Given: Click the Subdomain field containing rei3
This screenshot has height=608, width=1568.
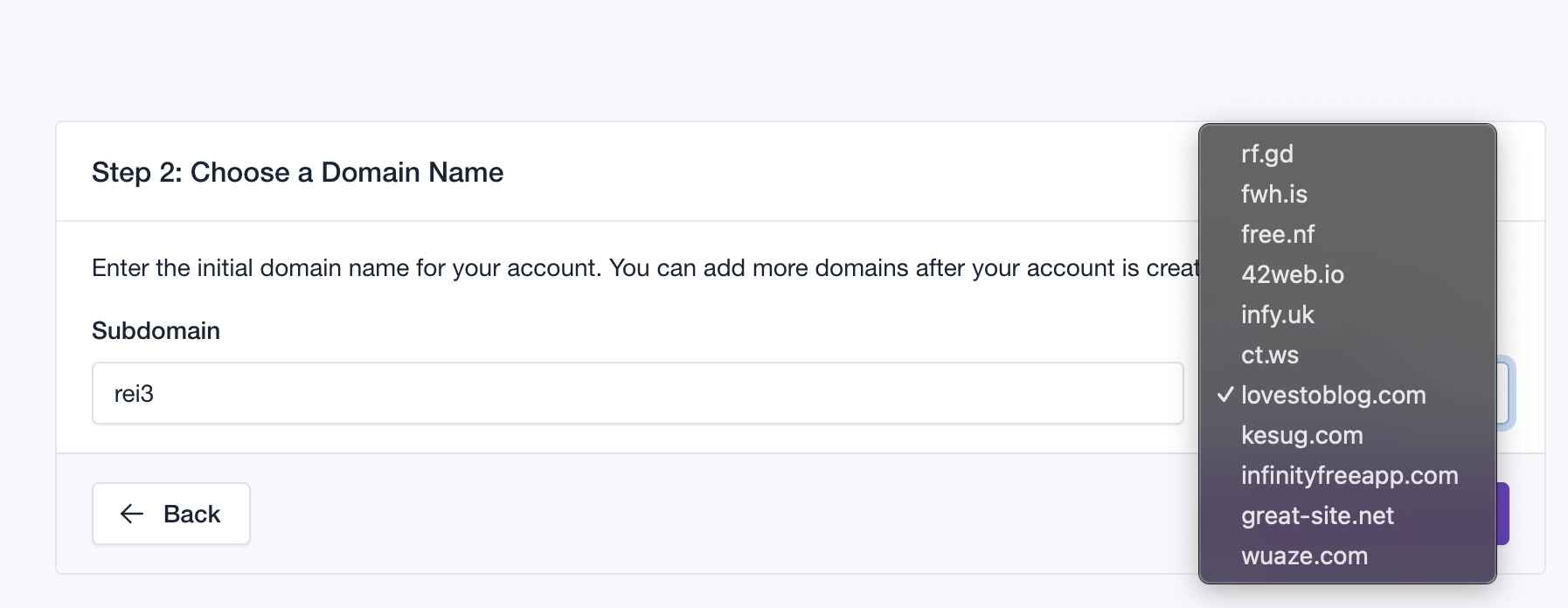Looking at the screenshot, I should 637,394.
